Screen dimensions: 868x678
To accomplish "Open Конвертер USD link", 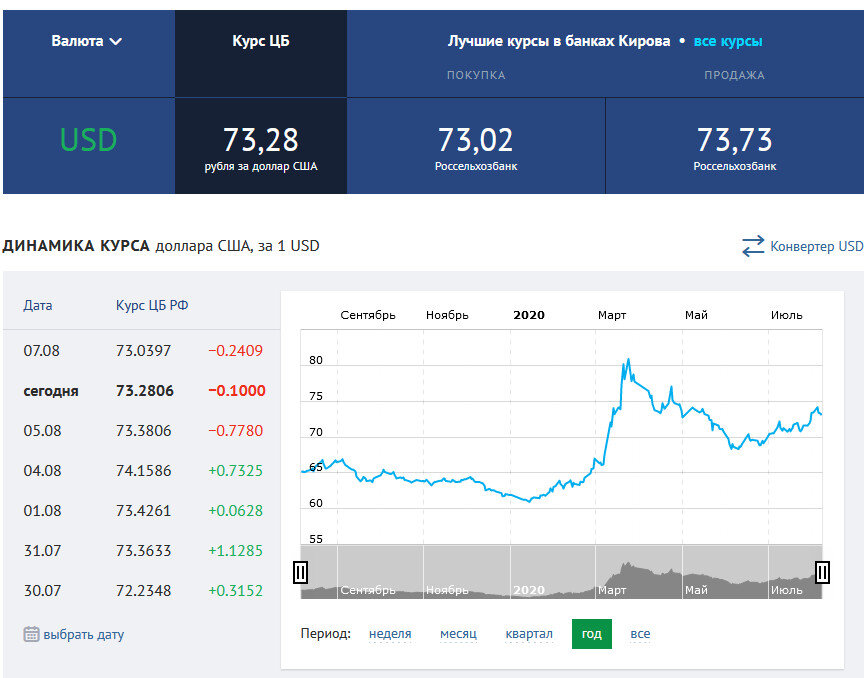I will click(x=817, y=246).
